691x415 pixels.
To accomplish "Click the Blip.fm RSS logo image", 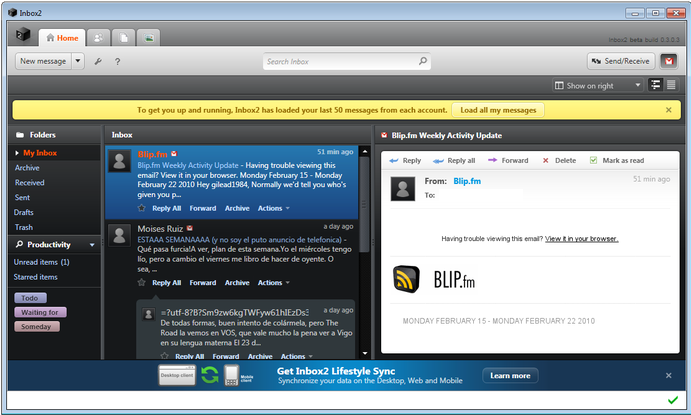I will click(406, 279).
